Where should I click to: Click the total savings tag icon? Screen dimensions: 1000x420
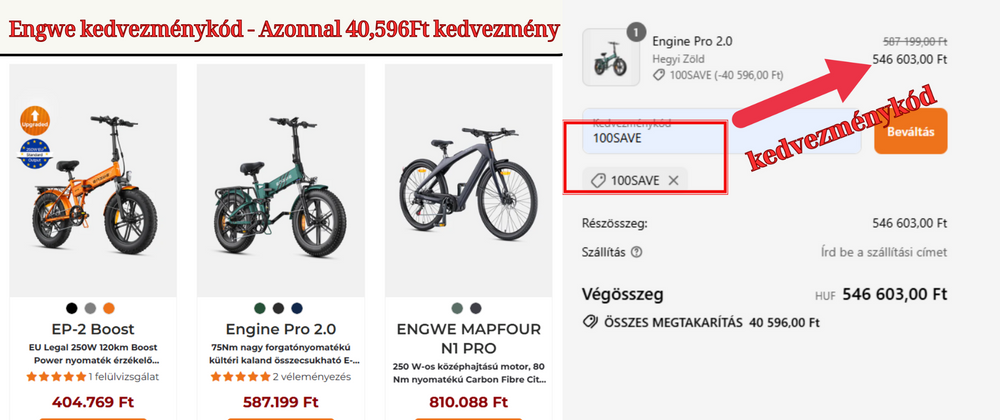(x=590, y=323)
